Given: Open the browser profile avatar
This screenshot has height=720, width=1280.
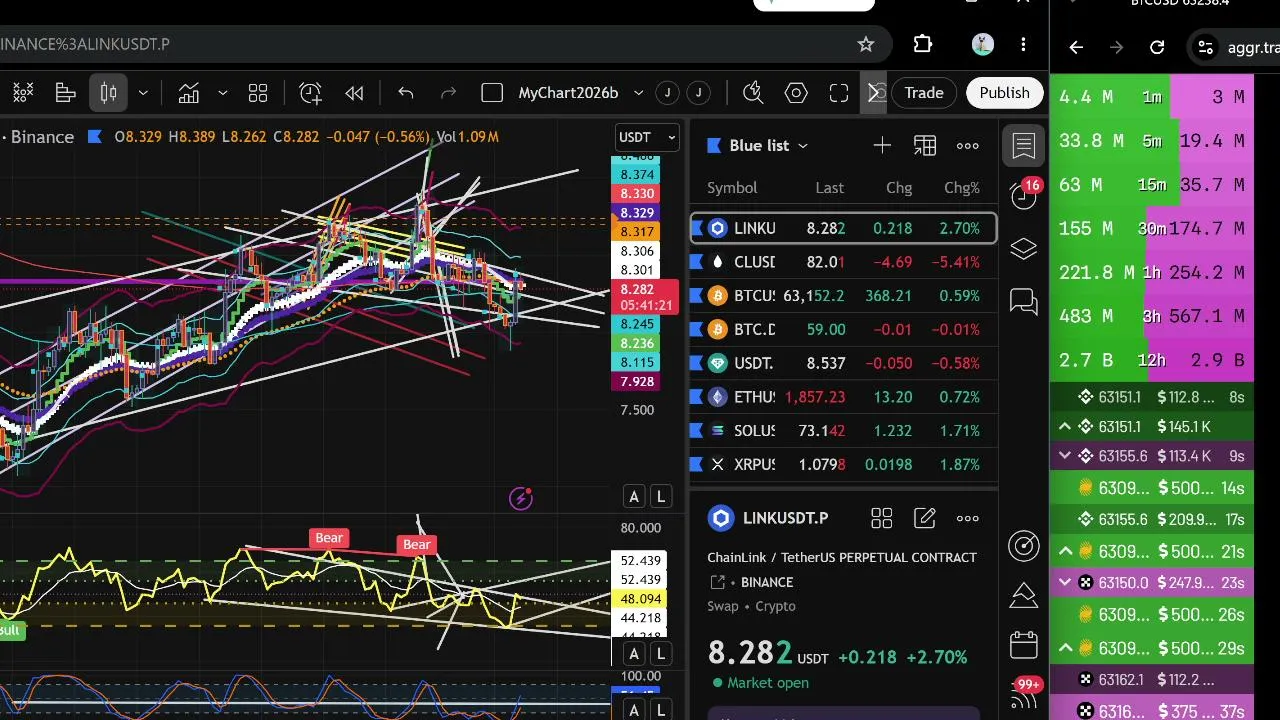Looking at the screenshot, I should pyautogui.click(x=982, y=44).
